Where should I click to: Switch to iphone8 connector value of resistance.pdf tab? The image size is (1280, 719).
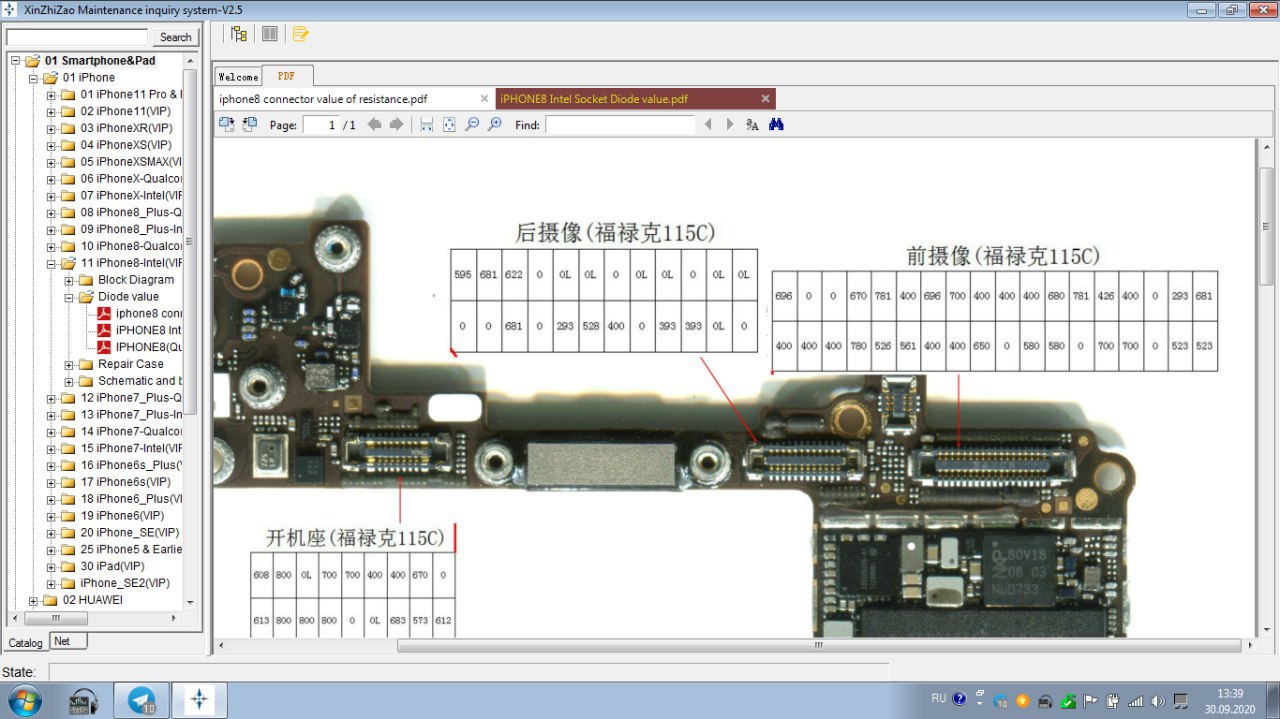[x=355, y=99]
